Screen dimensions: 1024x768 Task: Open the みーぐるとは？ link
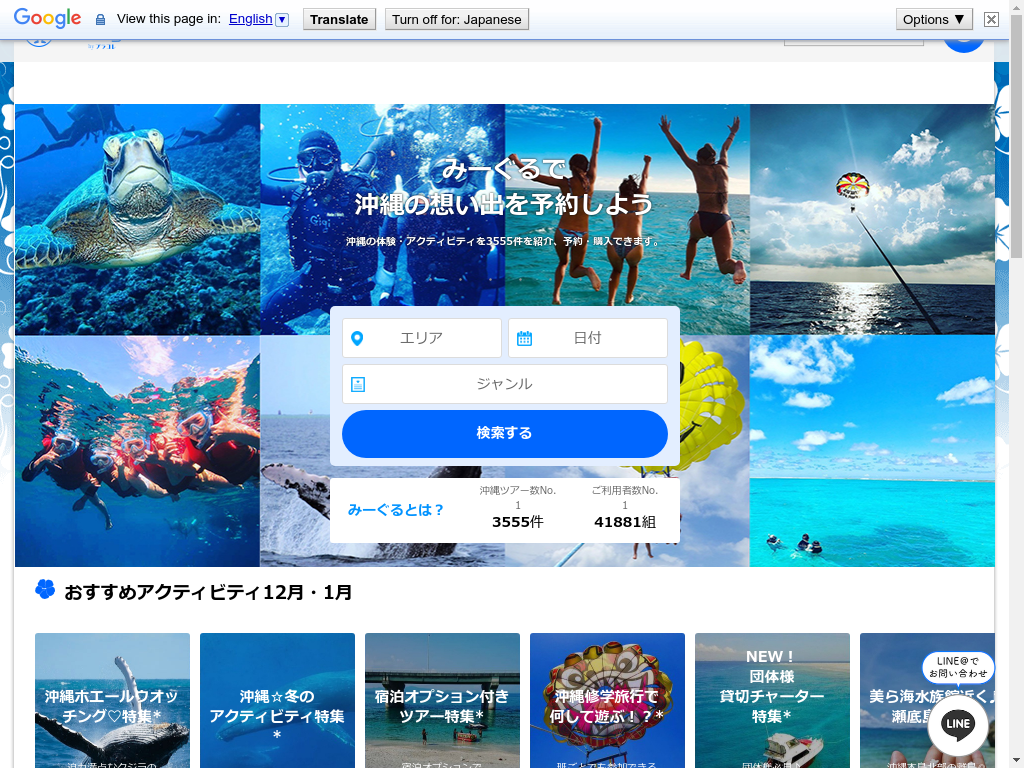tap(396, 510)
